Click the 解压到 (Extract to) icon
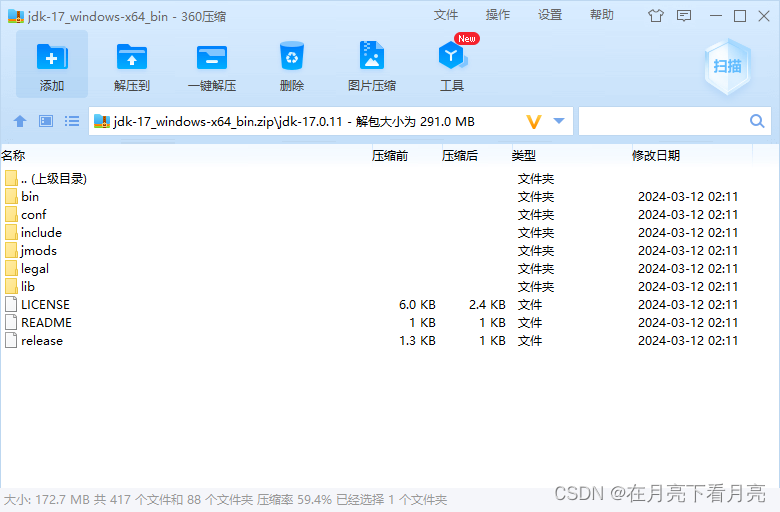 [132, 57]
